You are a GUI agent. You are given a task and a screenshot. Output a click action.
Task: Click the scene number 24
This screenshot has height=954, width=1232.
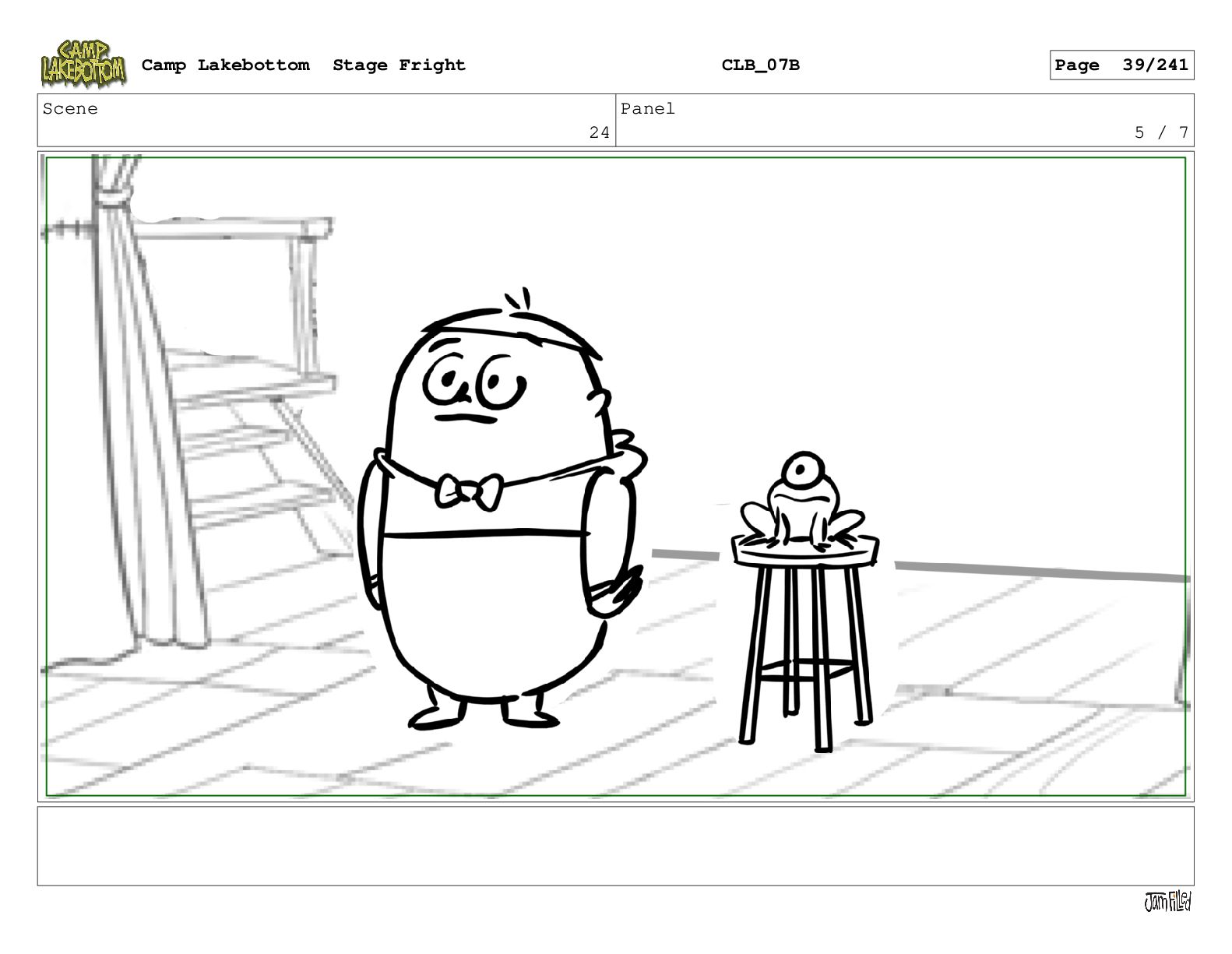pyautogui.click(x=599, y=133)
